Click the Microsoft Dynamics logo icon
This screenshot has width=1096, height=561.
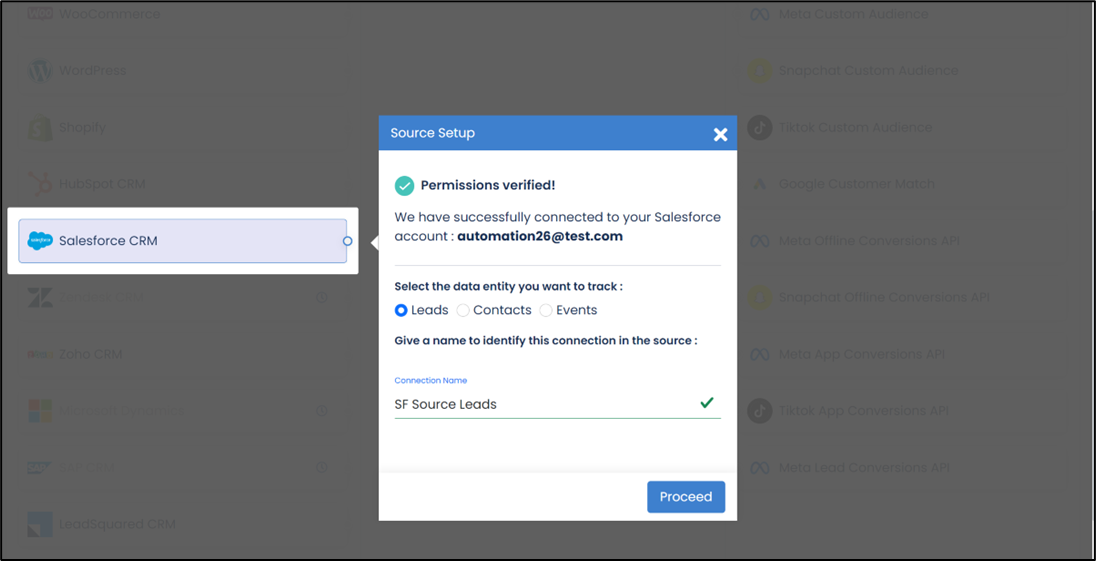click(40, 411)
